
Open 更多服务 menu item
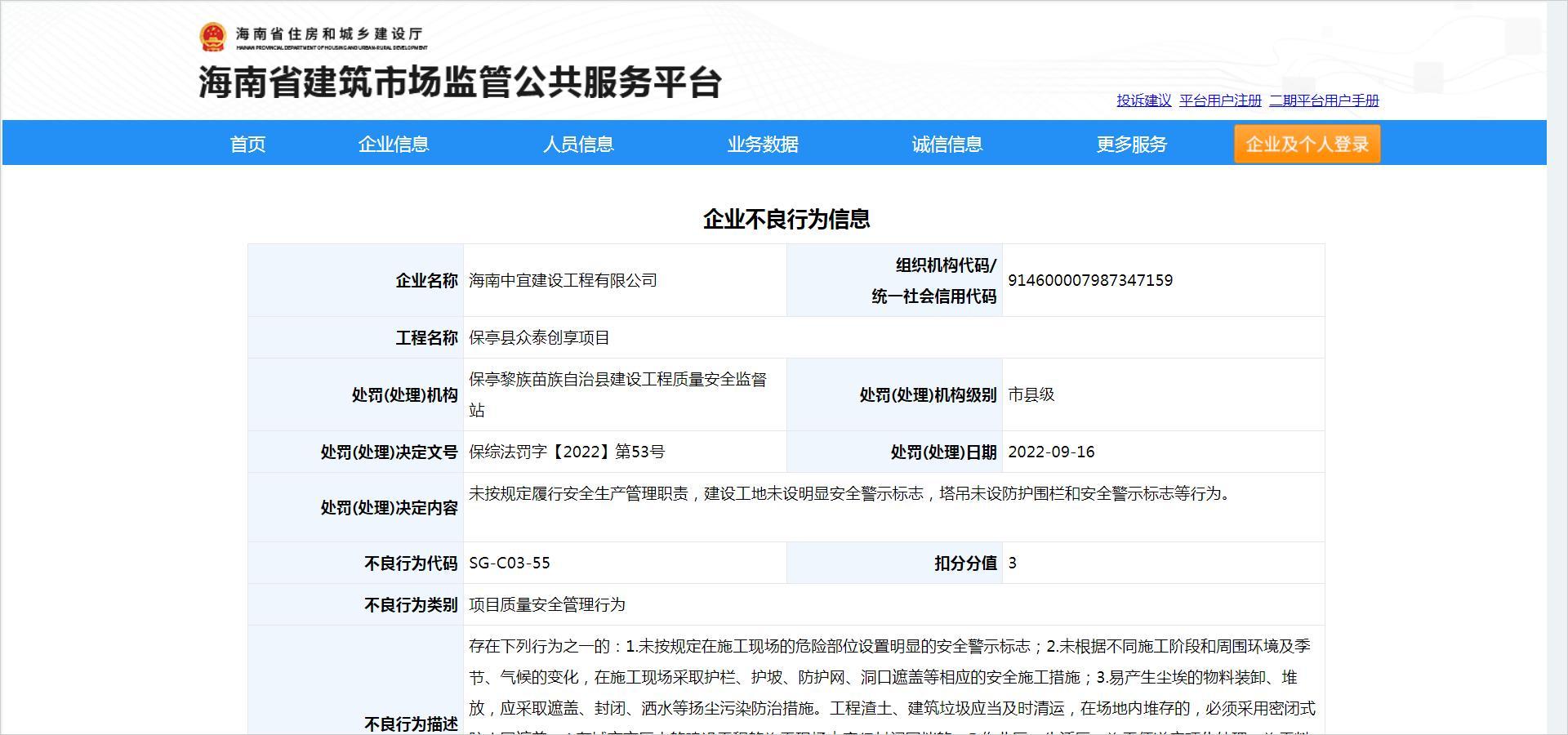(x=1132, y=145)
